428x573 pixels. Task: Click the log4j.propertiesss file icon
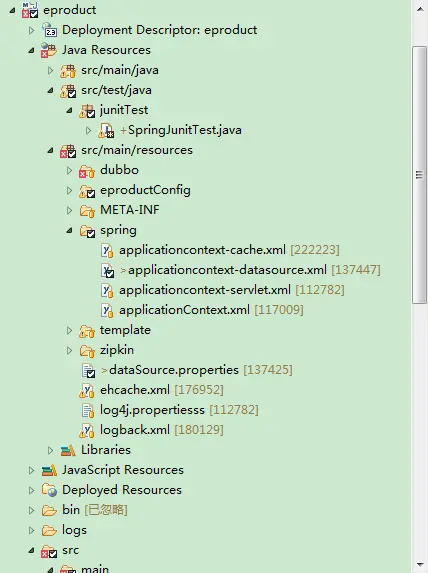(x=88, y=410)
